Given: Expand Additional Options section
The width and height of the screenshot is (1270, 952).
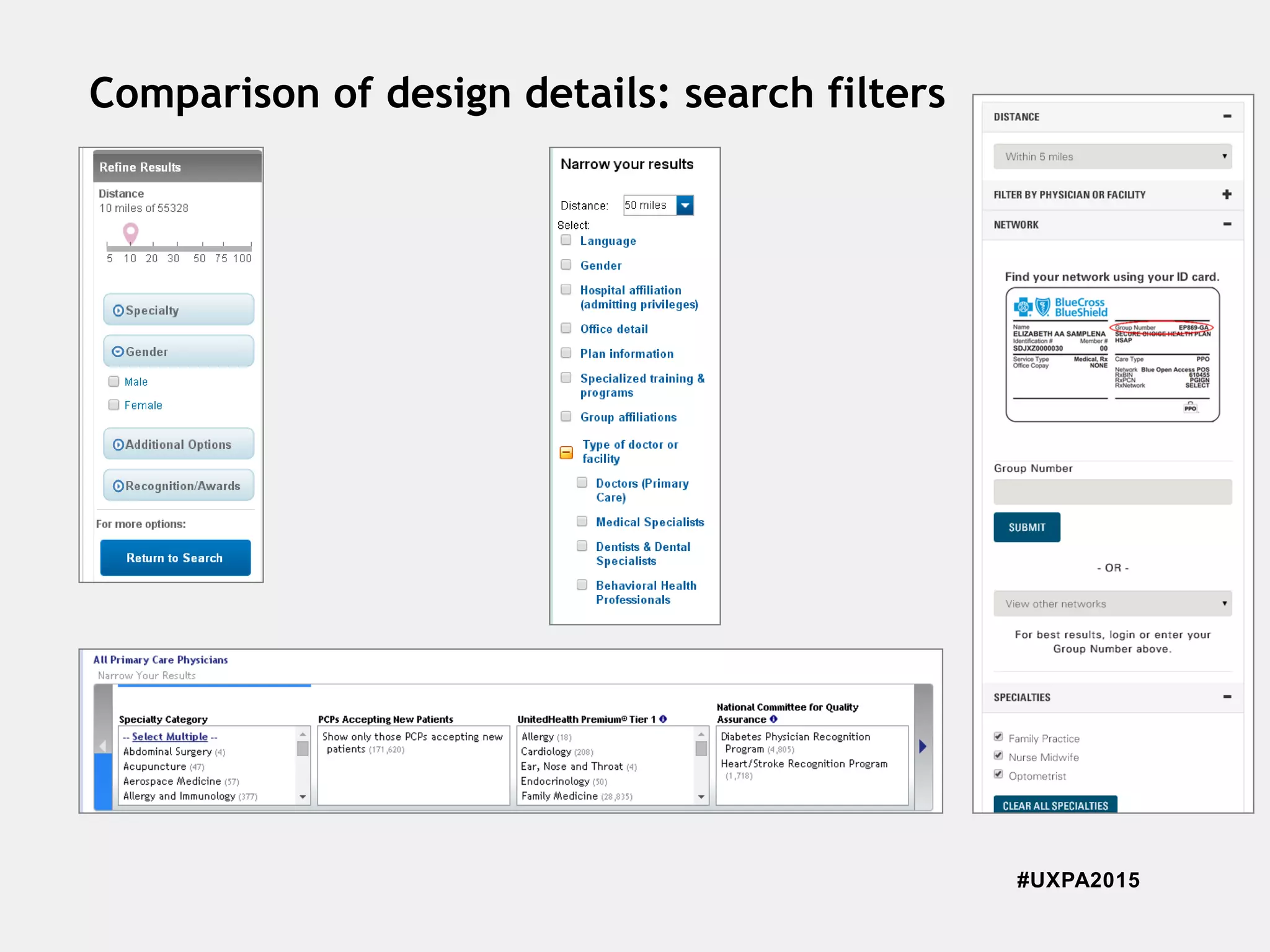Looking at the screenshot, I should (x=179, y=444).
